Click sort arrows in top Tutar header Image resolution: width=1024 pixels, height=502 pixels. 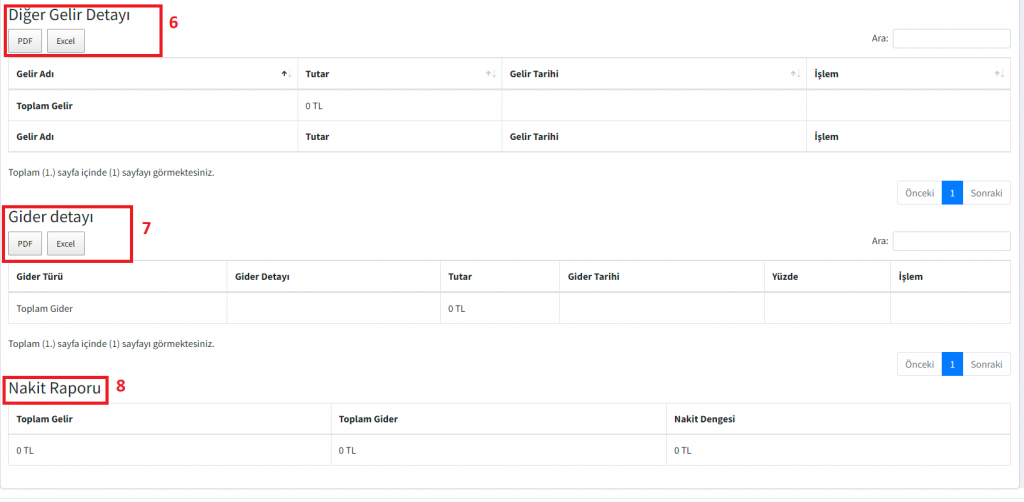(490, 74)
